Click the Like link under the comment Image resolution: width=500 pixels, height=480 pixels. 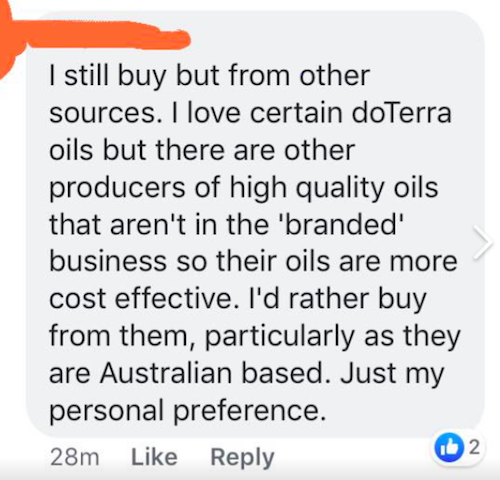tap(154, 457)
